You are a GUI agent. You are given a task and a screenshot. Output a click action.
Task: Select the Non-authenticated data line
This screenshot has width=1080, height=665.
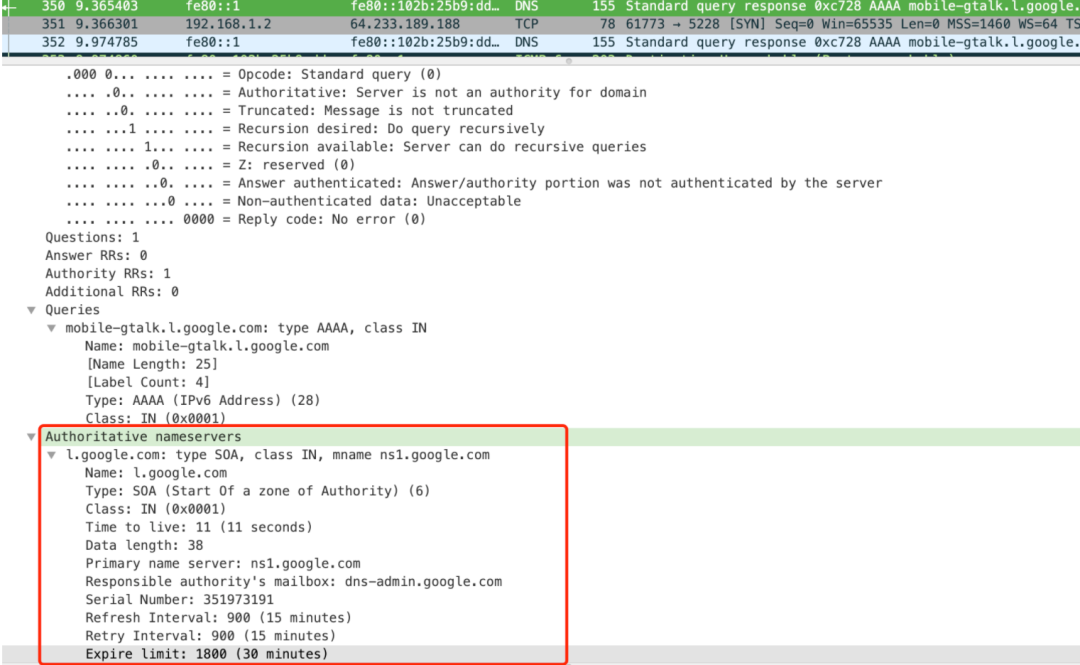293,201
